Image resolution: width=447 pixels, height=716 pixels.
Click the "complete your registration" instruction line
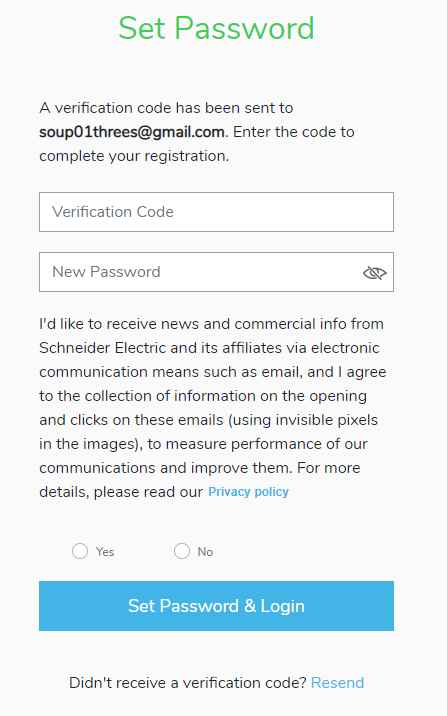pyautogui.click(x=134, y=156)
